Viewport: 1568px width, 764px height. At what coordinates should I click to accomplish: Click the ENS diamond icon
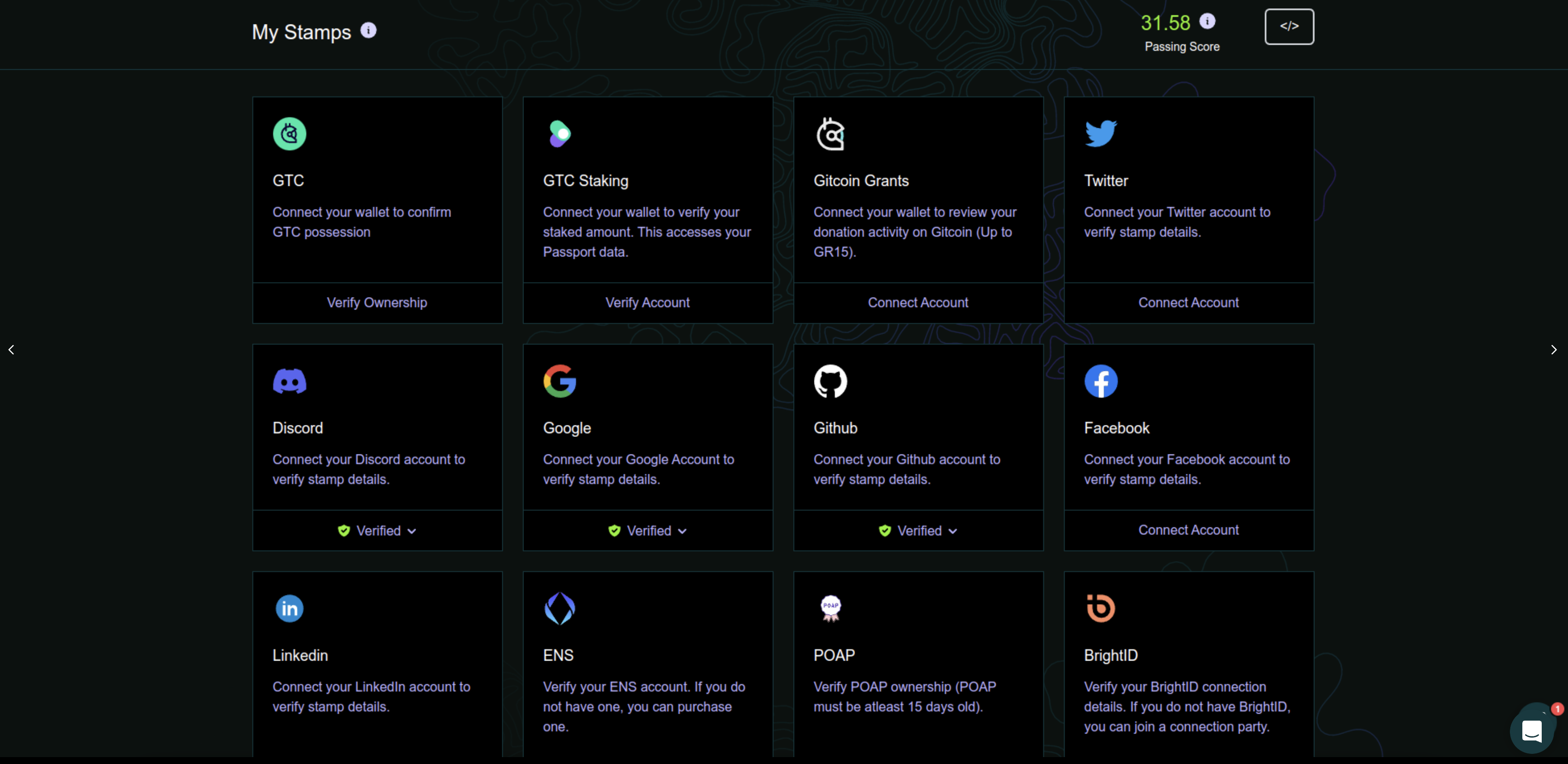click(x=559, y=608)
